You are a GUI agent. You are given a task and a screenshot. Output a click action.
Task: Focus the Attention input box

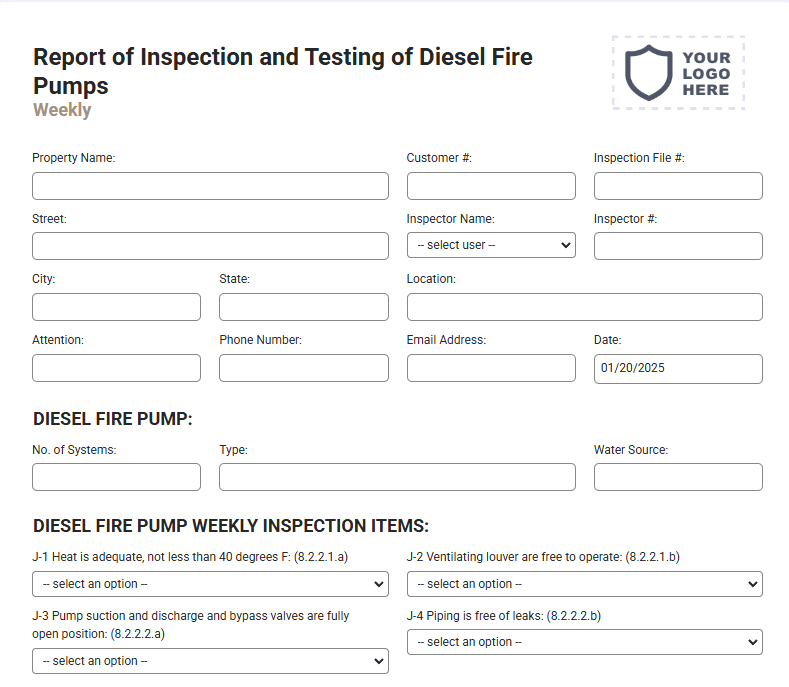tap(116, 368)
